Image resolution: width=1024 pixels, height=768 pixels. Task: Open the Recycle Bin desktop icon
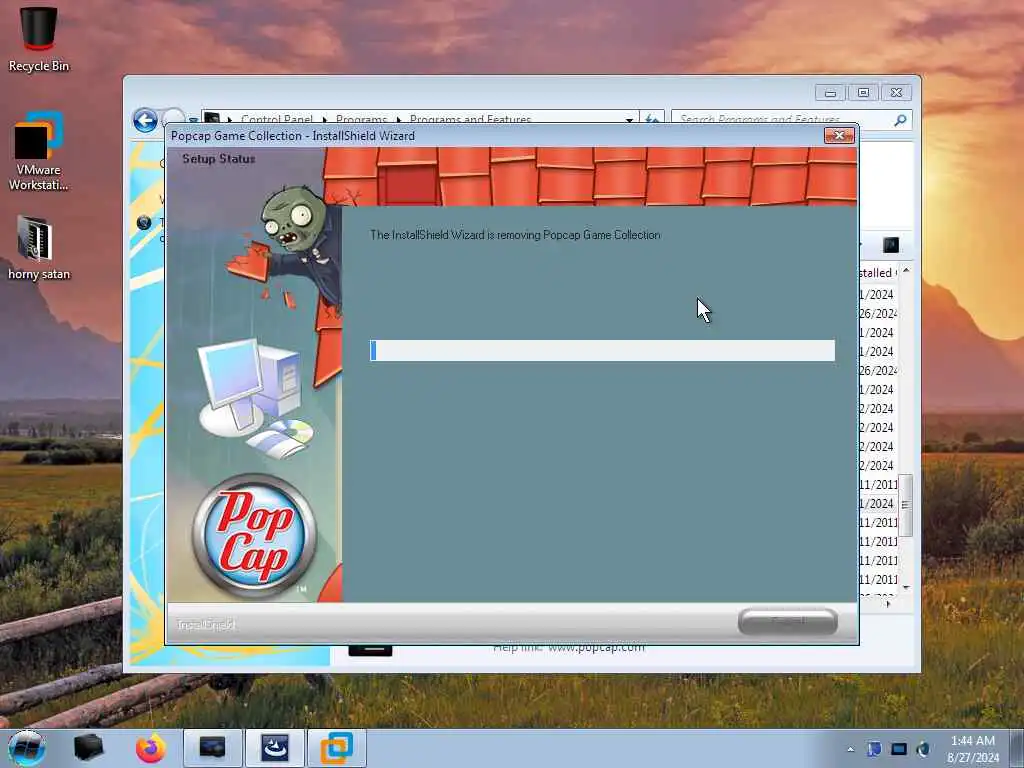coord(38,38)
